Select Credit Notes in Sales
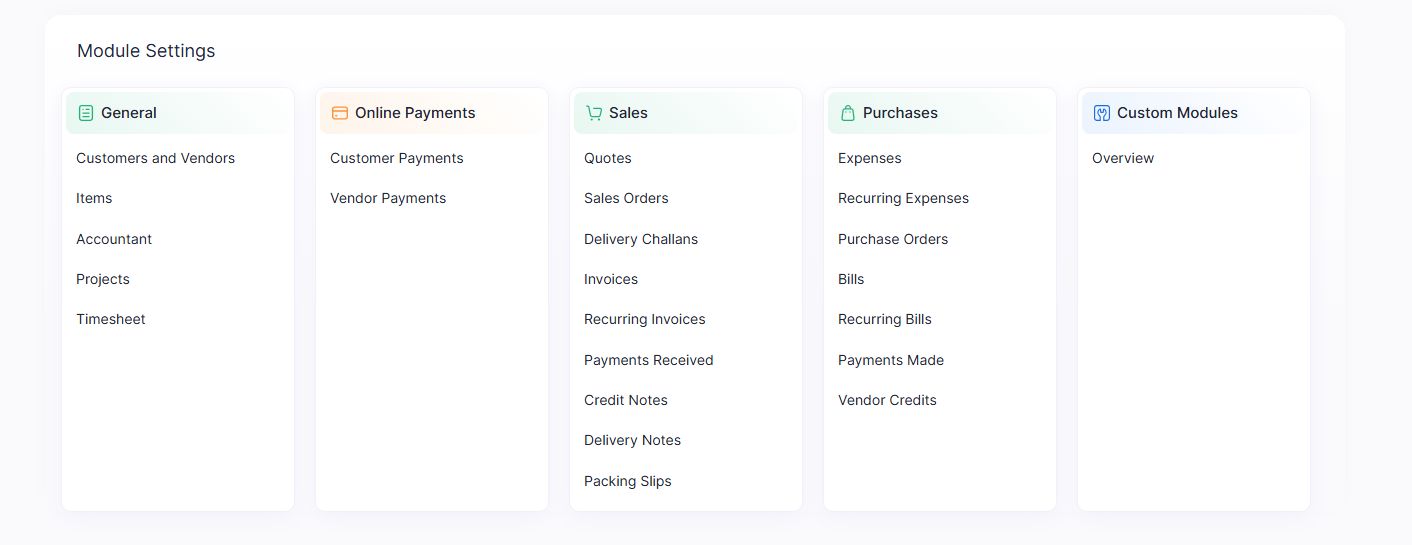This screenshot has height=545, width=1412. [626, 400]
